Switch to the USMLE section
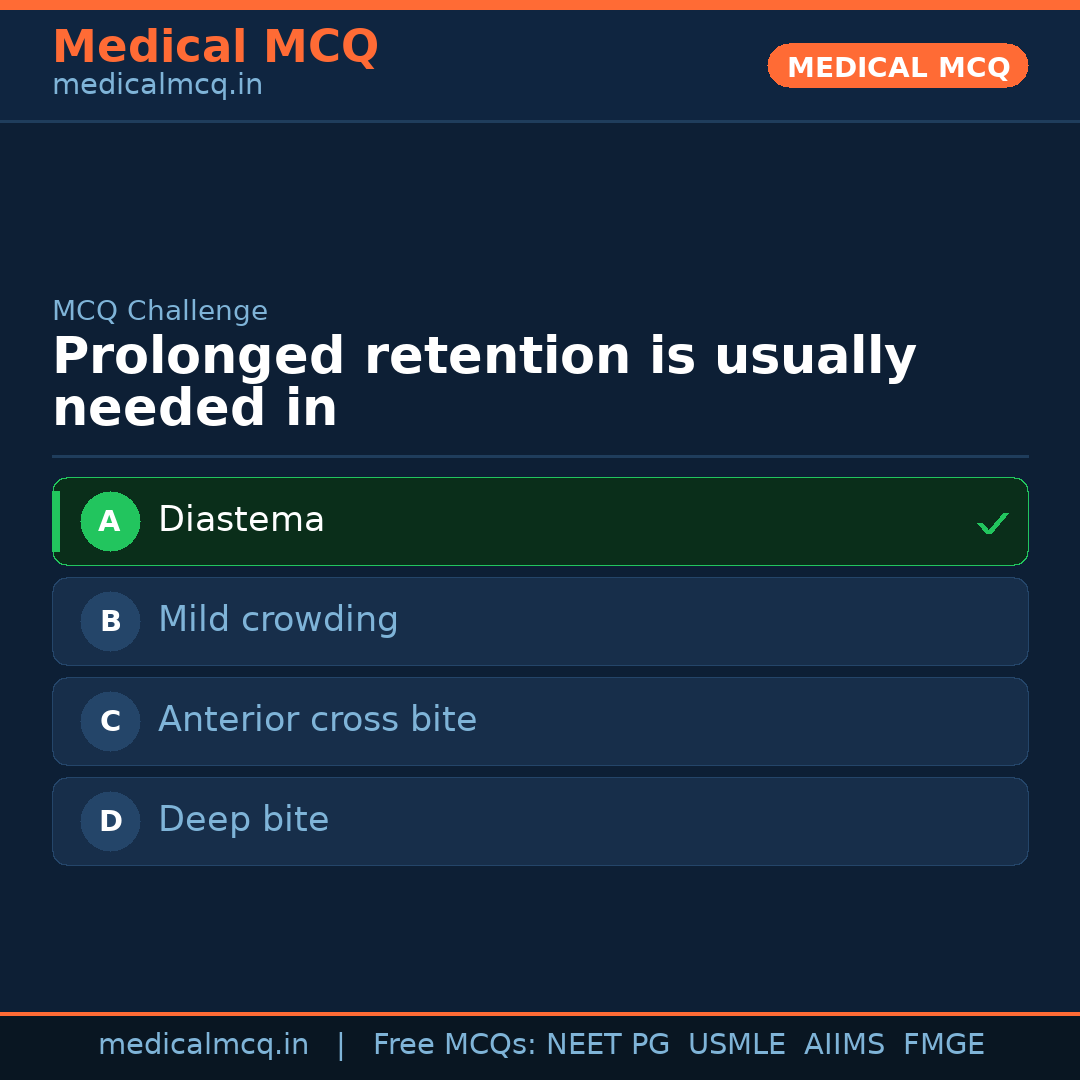The width and height of the screenshot is (1080, 1080). tap(737, 1044)
